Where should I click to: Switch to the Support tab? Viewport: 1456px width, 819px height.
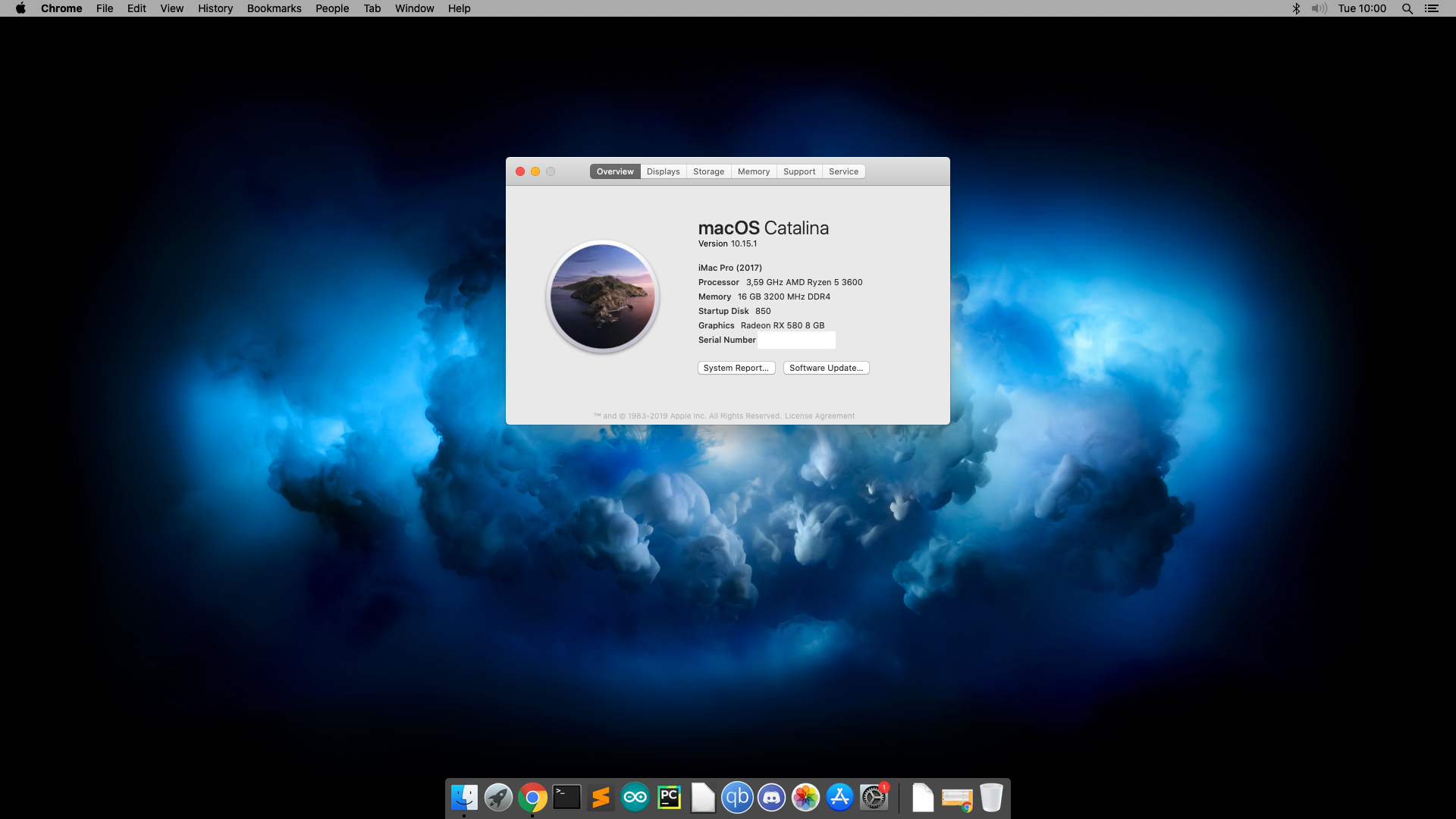(799, 171)
